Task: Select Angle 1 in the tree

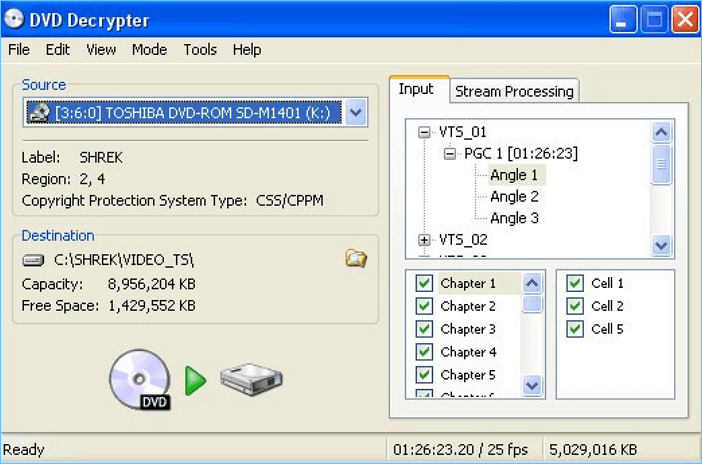Action: point(516,175)
